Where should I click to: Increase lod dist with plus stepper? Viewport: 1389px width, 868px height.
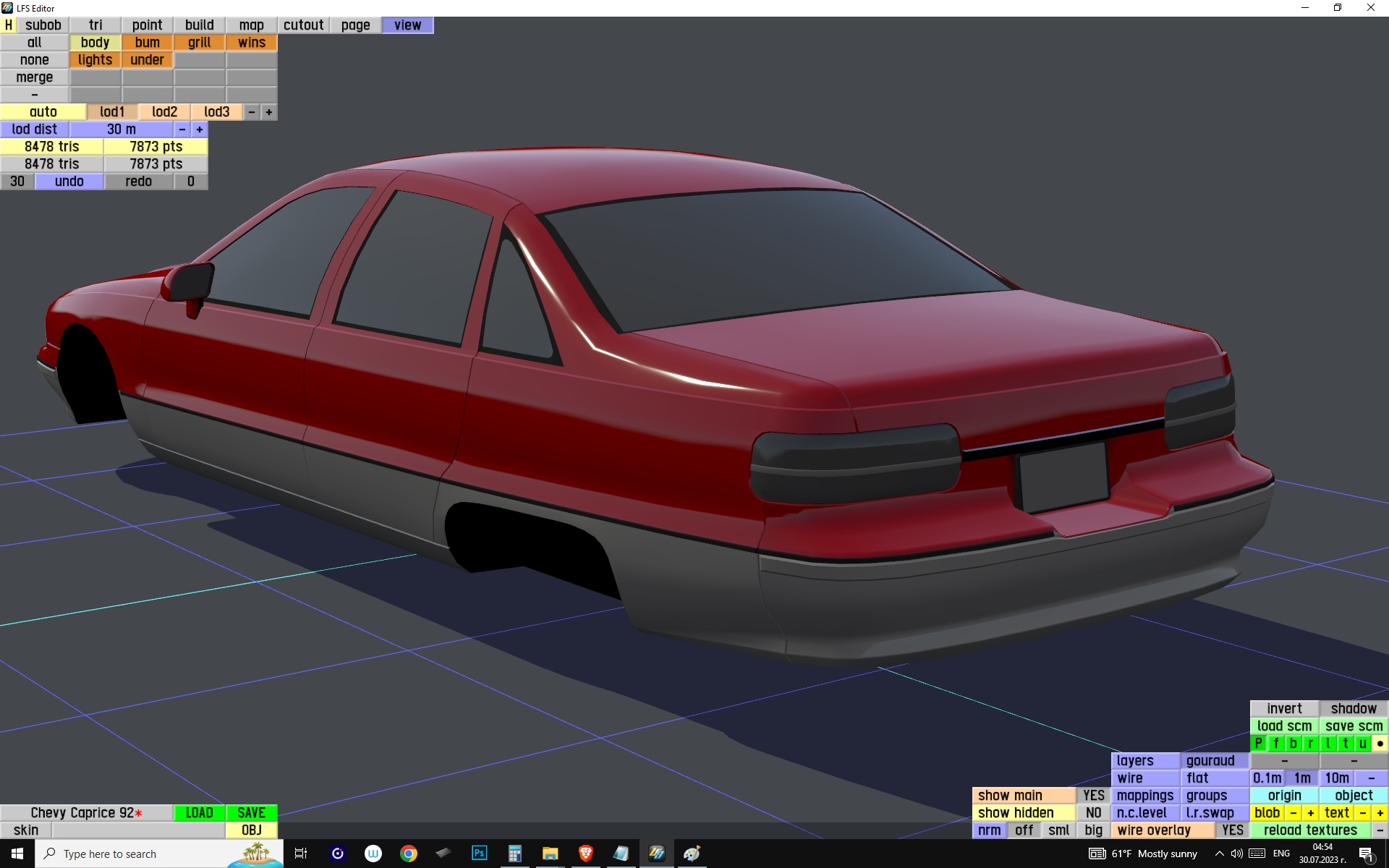point(200,129)
